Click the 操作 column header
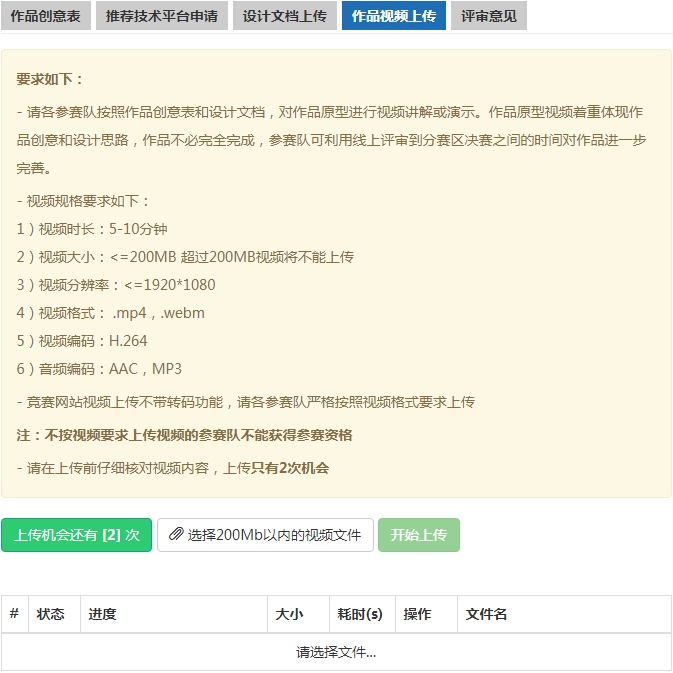 pos(426,614)
